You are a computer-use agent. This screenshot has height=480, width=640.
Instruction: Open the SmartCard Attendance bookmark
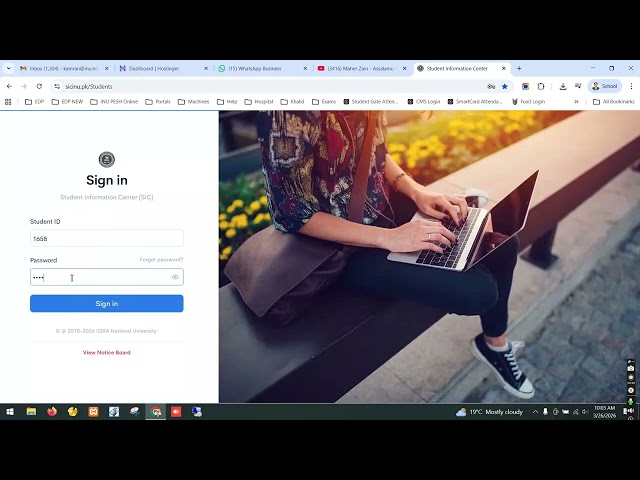(x=475, y=102)
